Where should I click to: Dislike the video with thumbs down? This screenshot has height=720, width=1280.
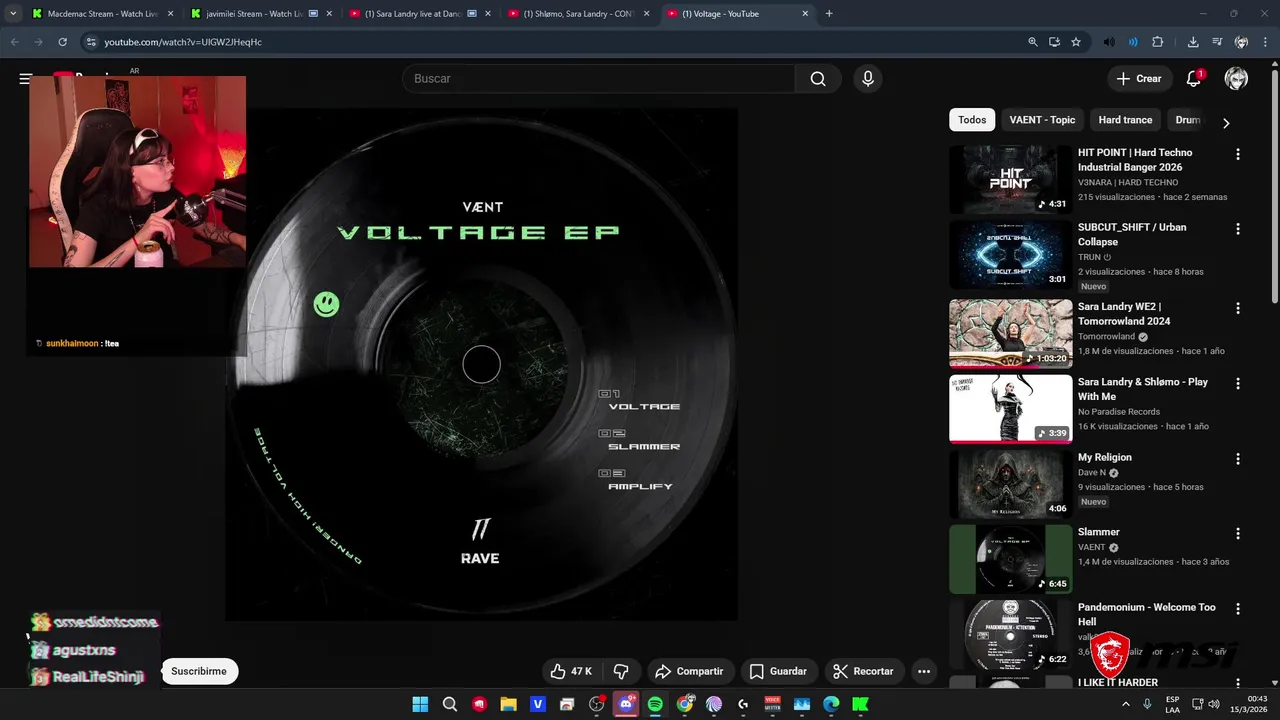pos(621,671)
